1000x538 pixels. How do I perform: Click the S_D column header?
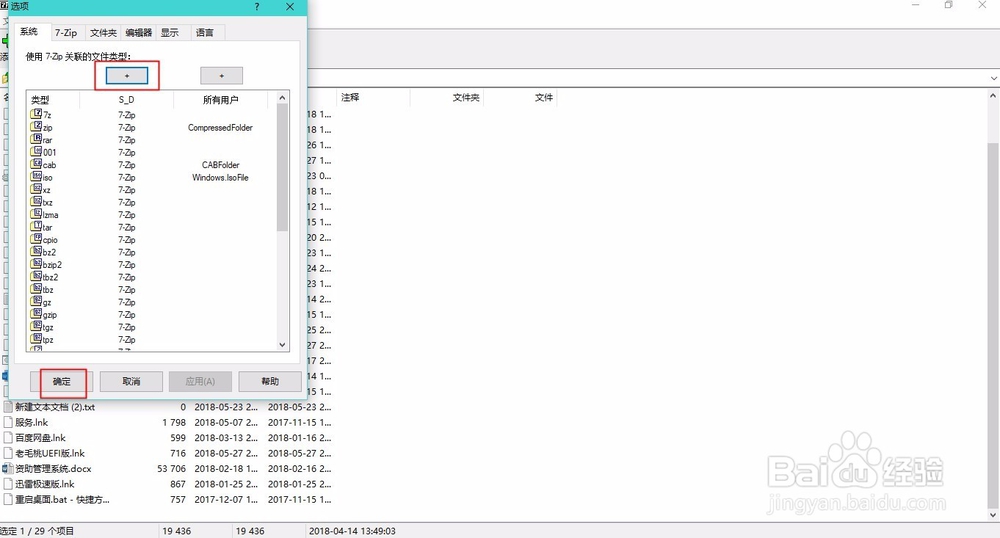[126, 99]
